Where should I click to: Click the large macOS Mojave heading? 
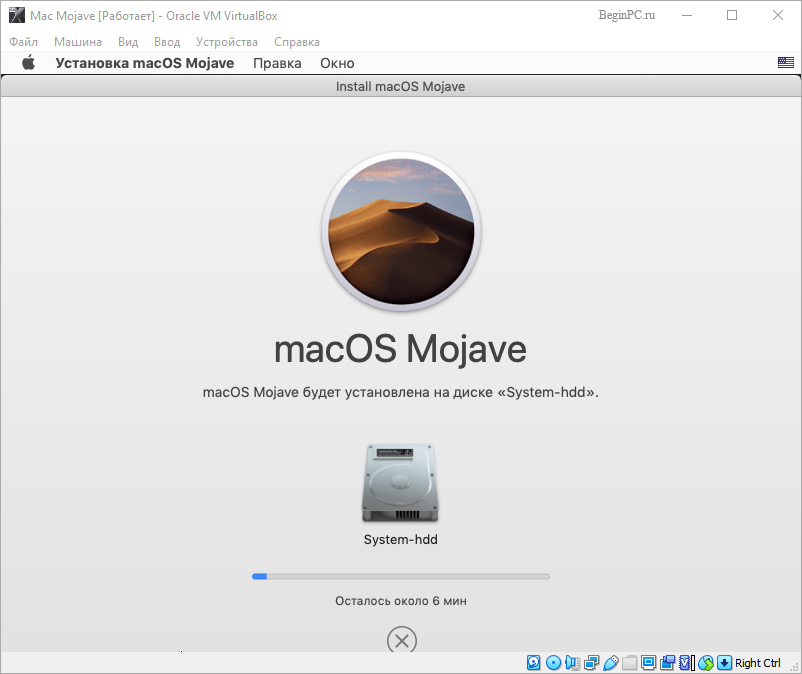(x=400, y=349)
